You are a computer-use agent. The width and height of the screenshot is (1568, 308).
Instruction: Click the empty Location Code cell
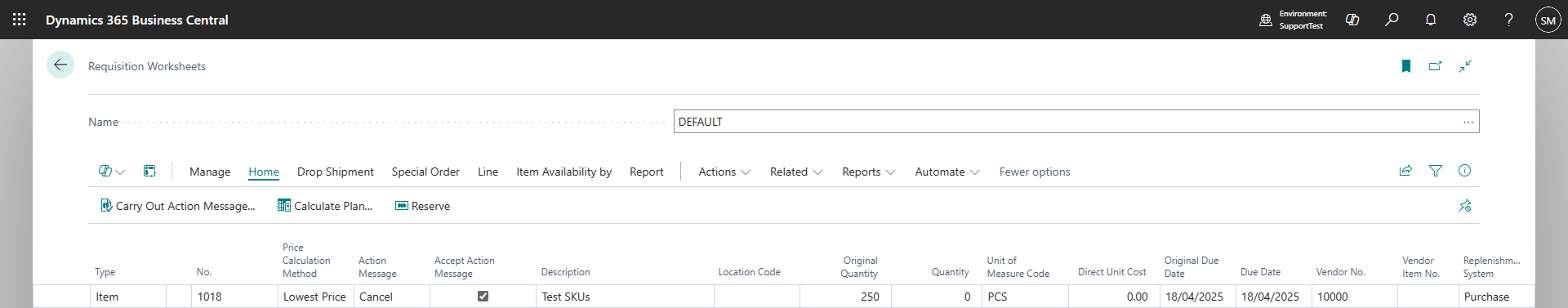click(756, 297)
